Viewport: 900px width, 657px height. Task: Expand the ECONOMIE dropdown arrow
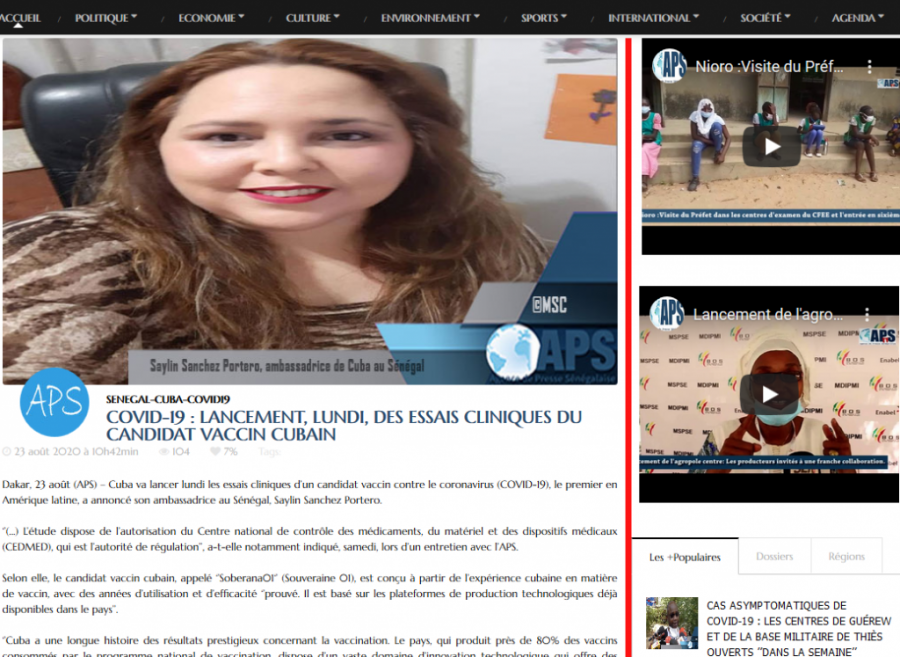tap(241, 17)
